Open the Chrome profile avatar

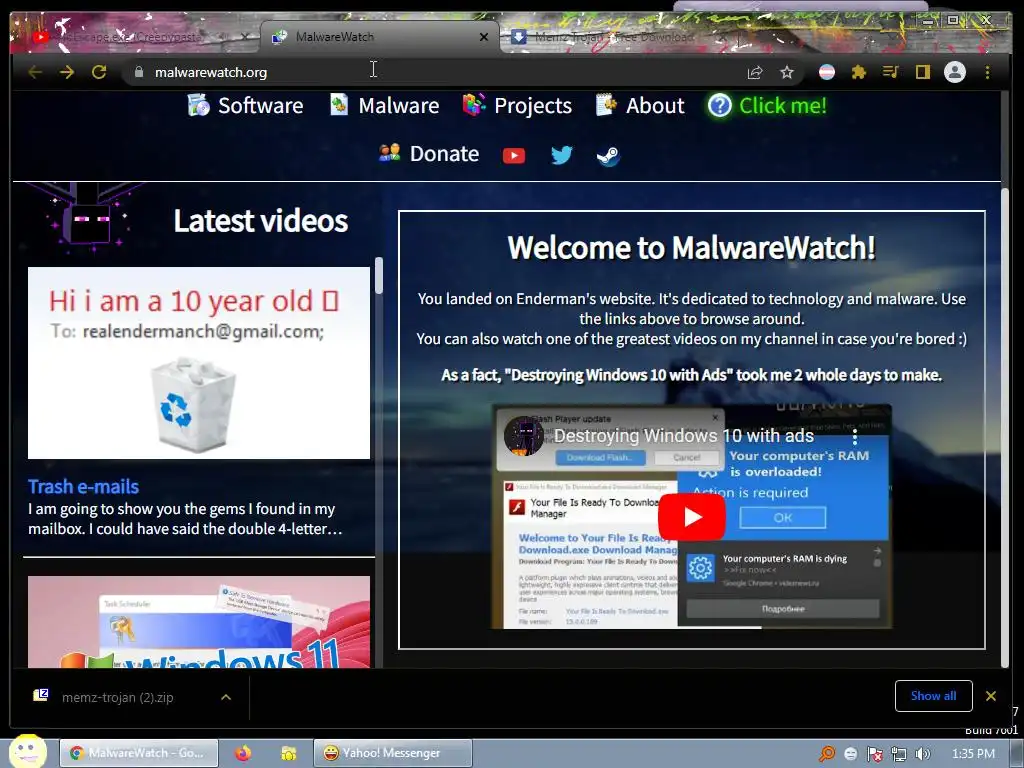click(955, 72)
